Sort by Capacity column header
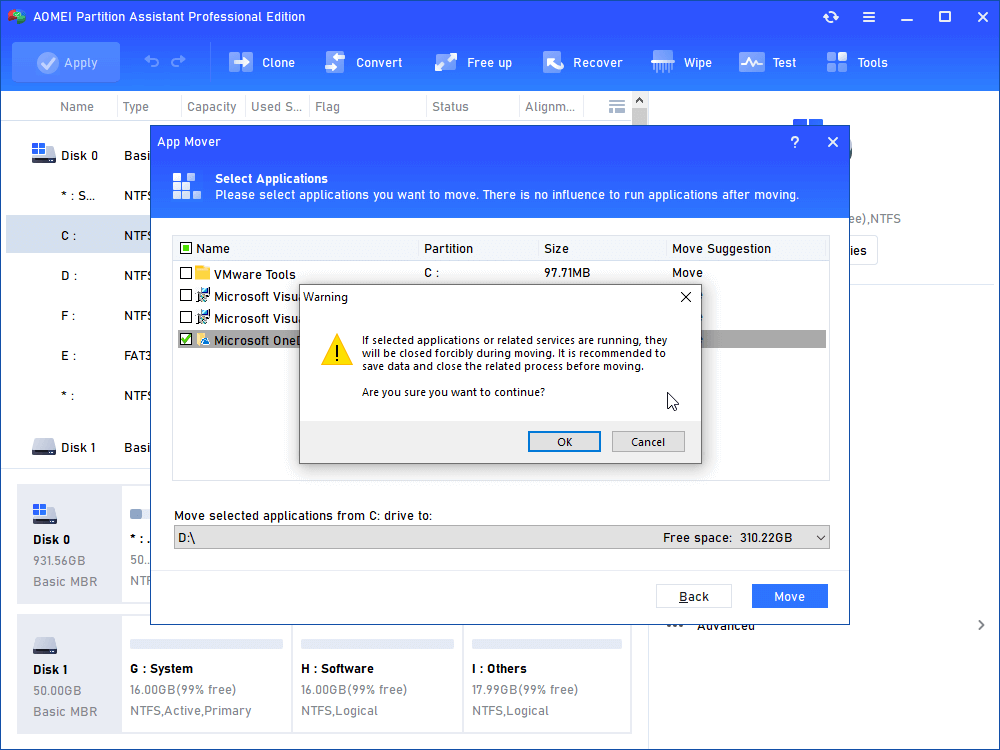The height and width of the screenshot is (750, 1000). [x=211, y=107]
